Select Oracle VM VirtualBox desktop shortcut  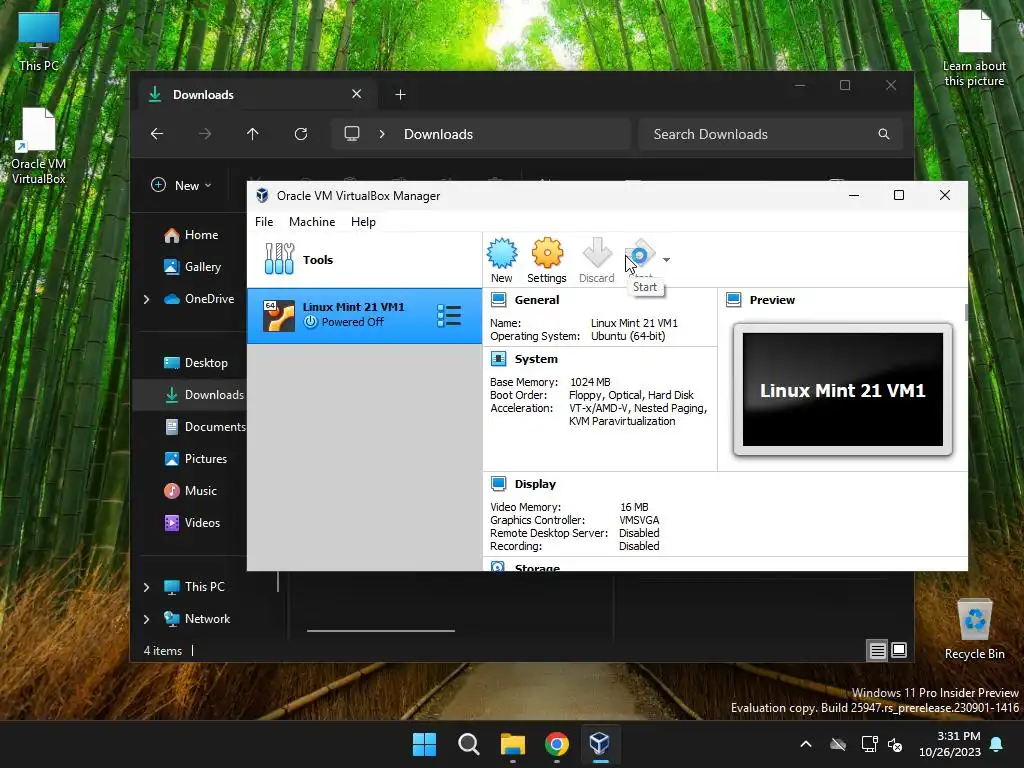(x=39, y=146)
